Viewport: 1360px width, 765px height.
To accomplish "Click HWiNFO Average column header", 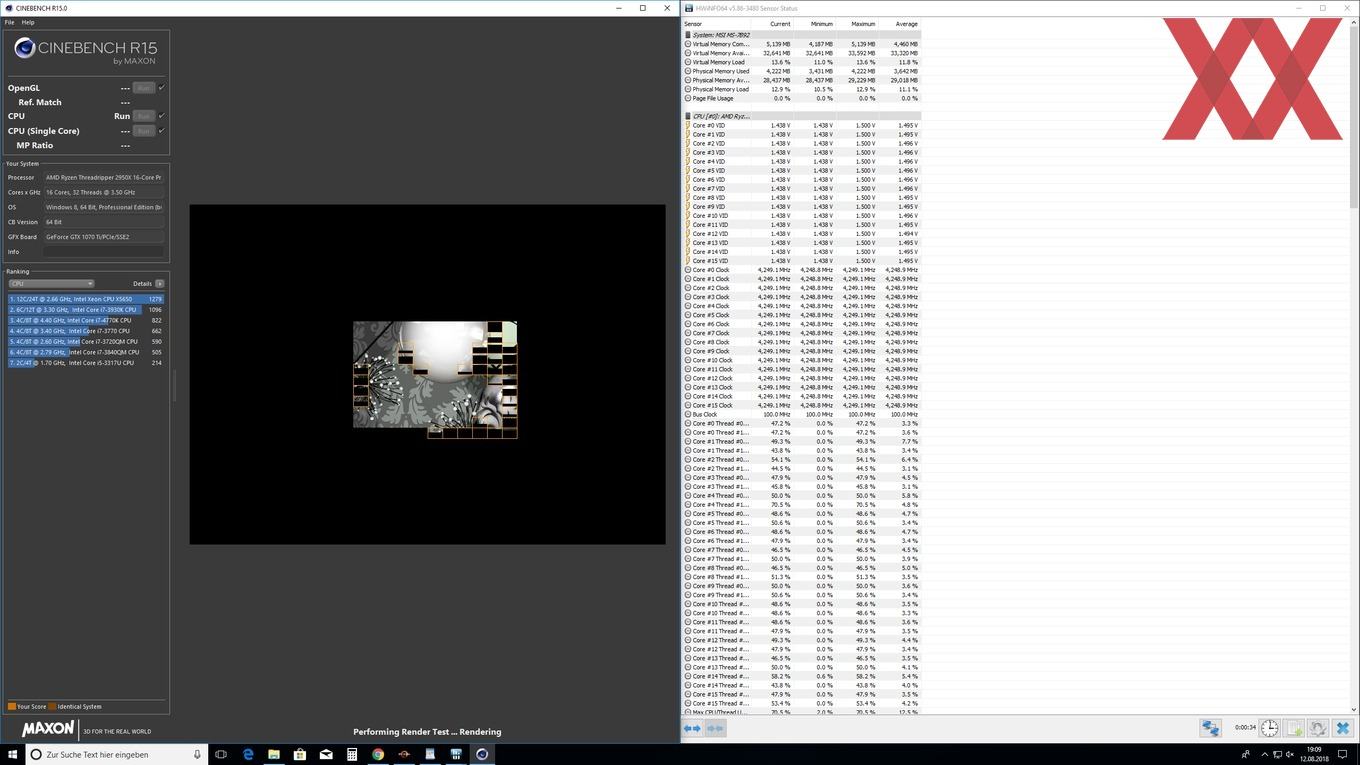I will [x=899, y=24].
